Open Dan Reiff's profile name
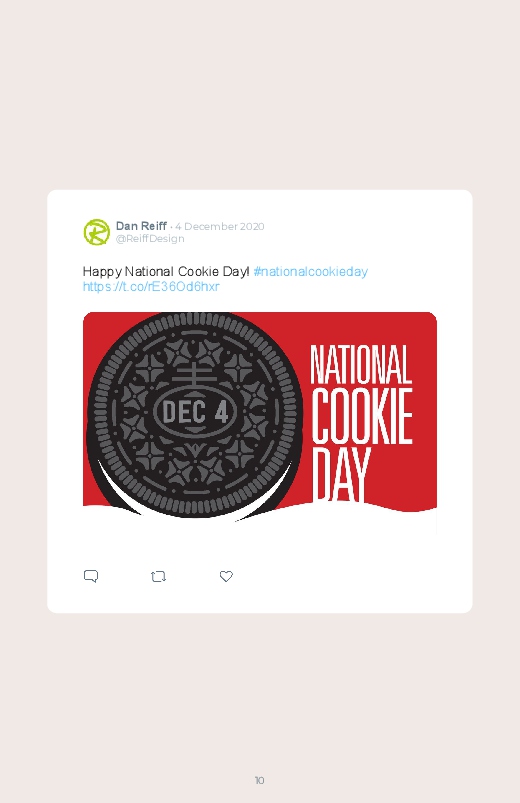Viewport: 520px width, 803px height. tap(141, 226)
